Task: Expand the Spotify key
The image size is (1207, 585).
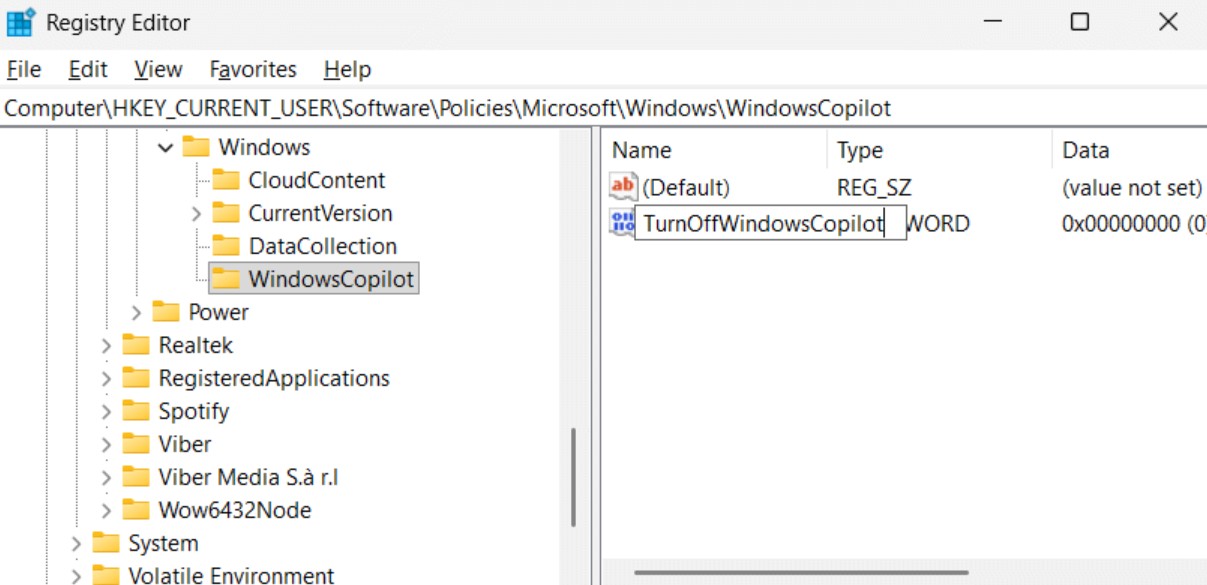Action: 106,411
